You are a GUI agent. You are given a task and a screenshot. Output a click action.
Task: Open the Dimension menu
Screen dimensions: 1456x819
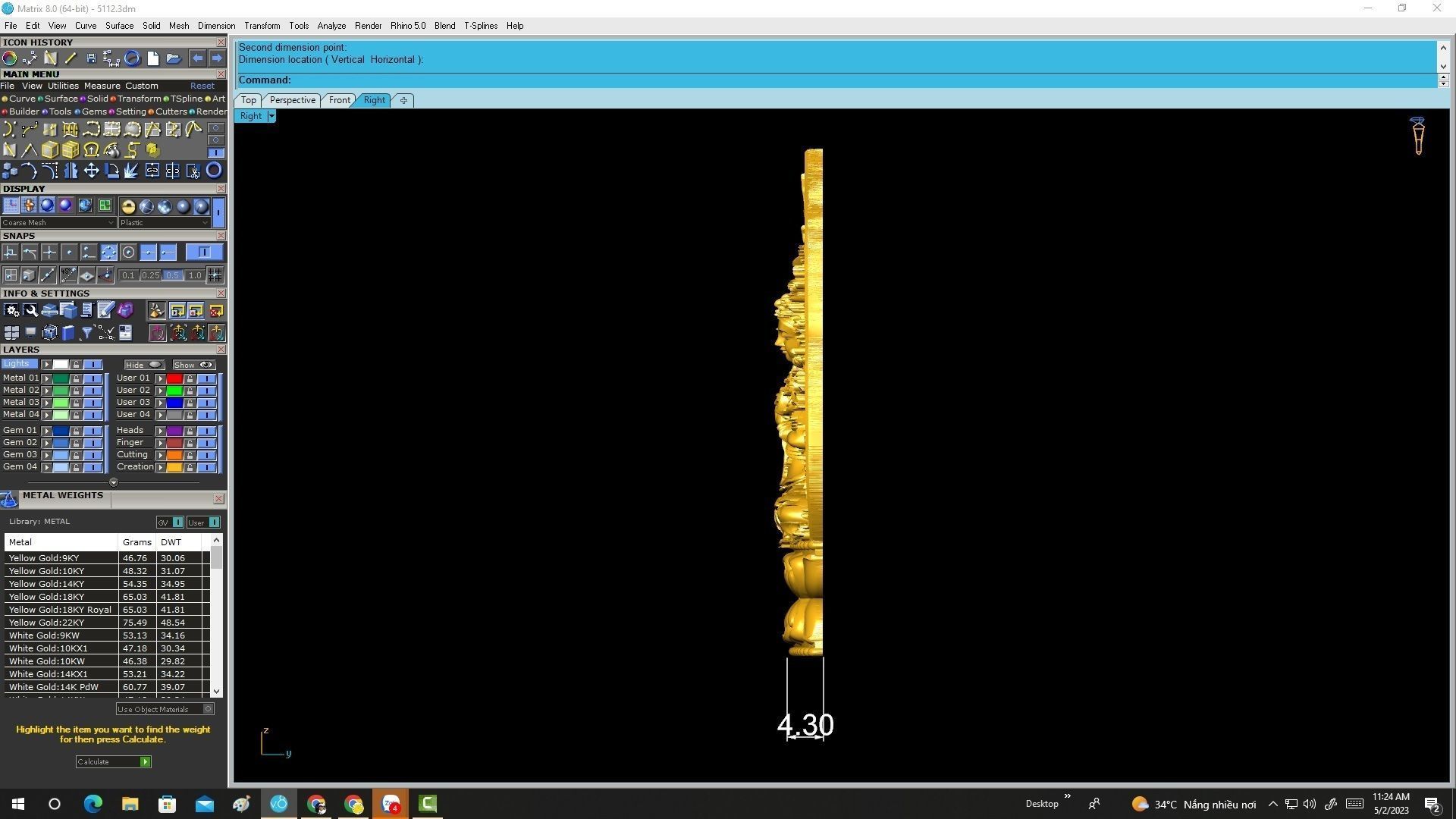(x=216, y=26)
